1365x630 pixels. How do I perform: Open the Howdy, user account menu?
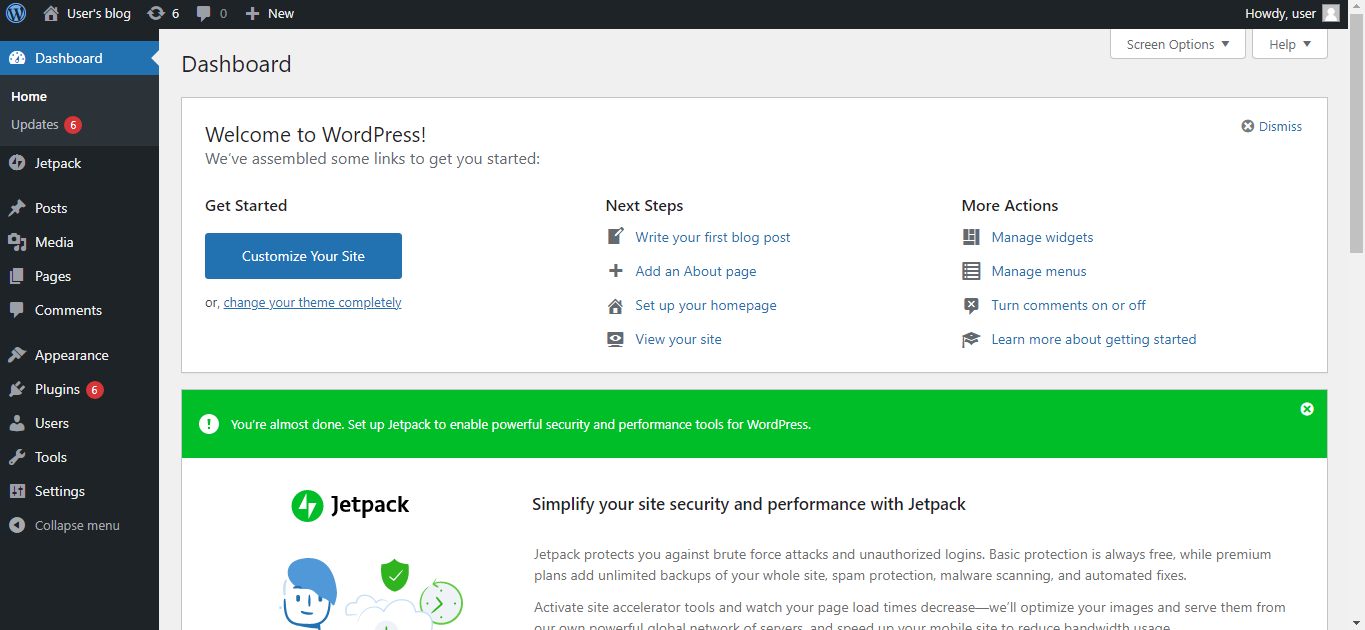[1291, 13]
